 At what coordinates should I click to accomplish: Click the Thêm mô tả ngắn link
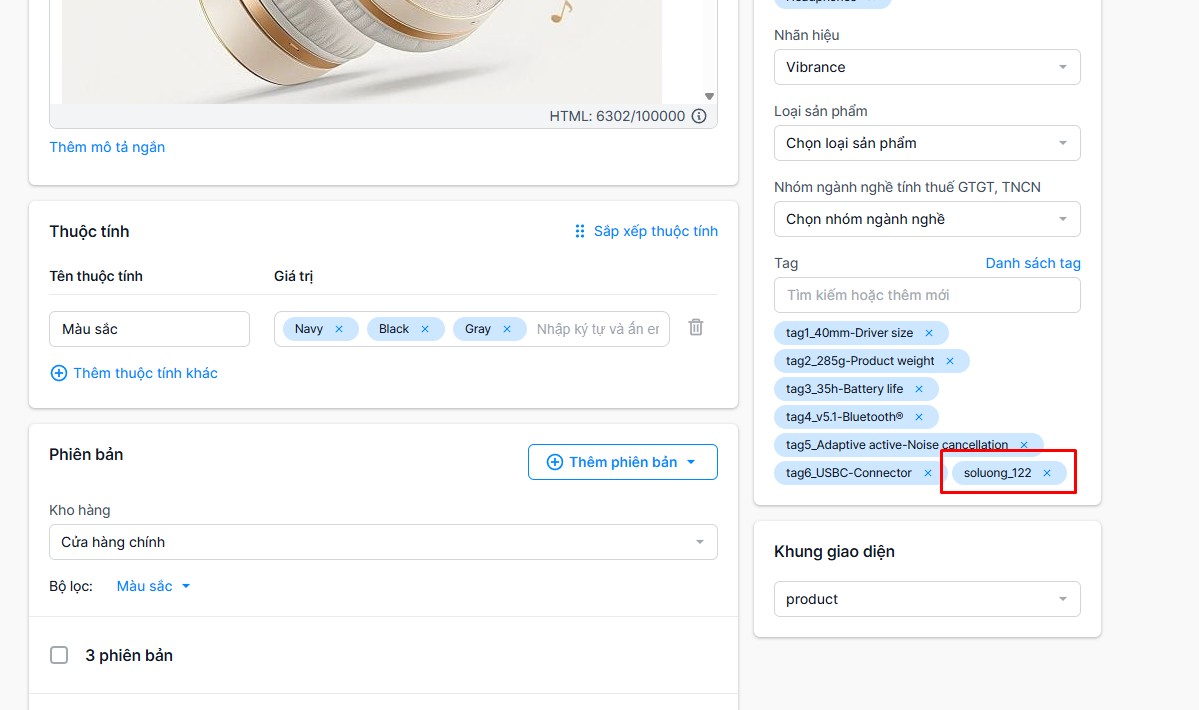pos(107,147)
